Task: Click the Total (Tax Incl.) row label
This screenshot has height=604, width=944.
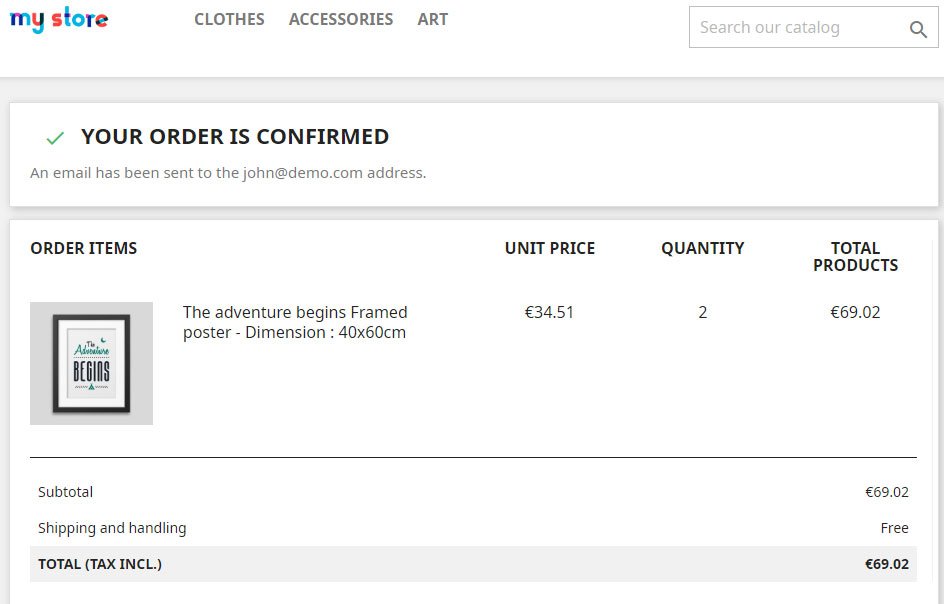Action: click(x=100, y=564)
